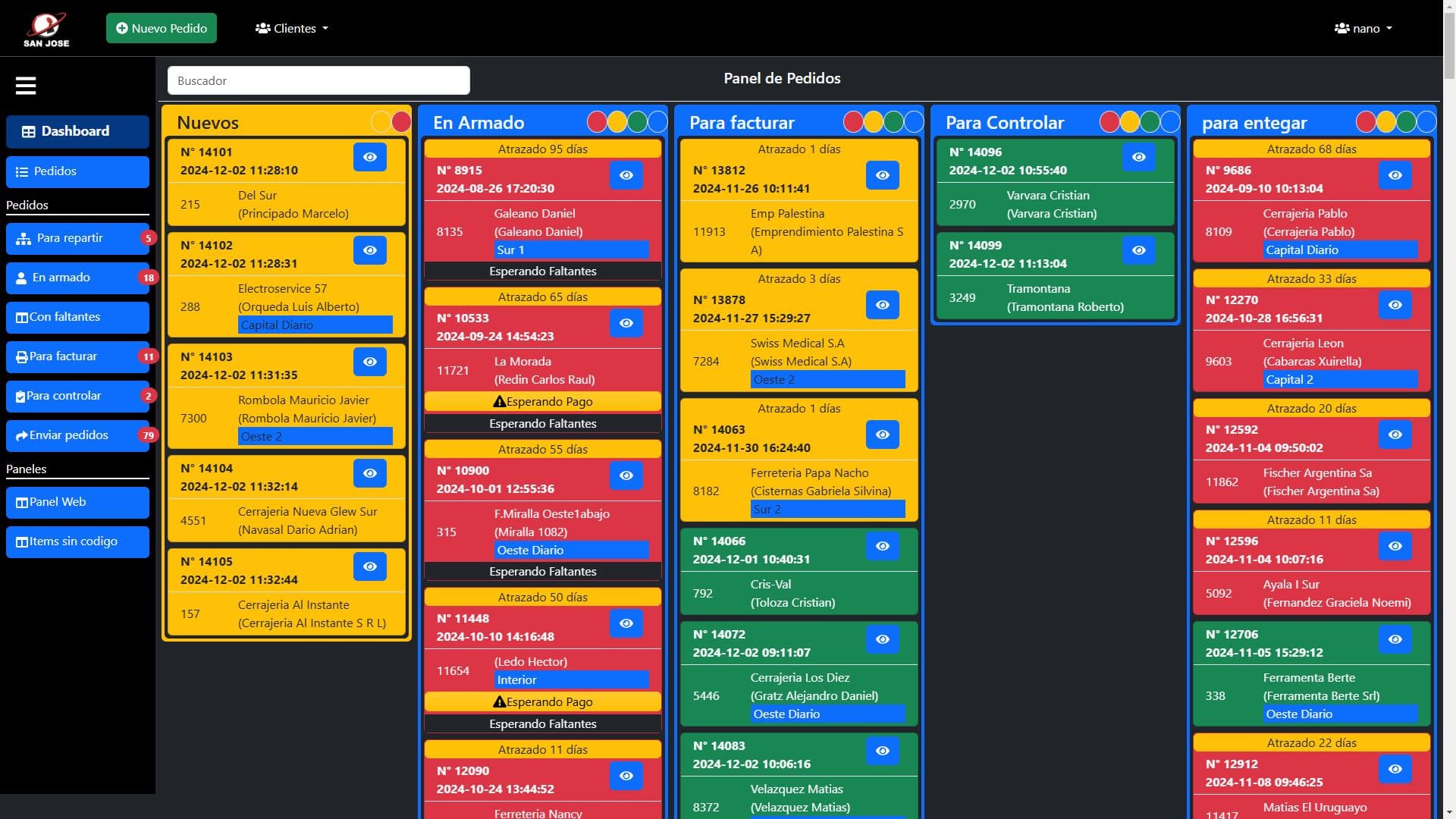Viewport: 1456px width, 819px height.
Task: Open order N° 14096 details eye icon
Action: coord(1139,157)
